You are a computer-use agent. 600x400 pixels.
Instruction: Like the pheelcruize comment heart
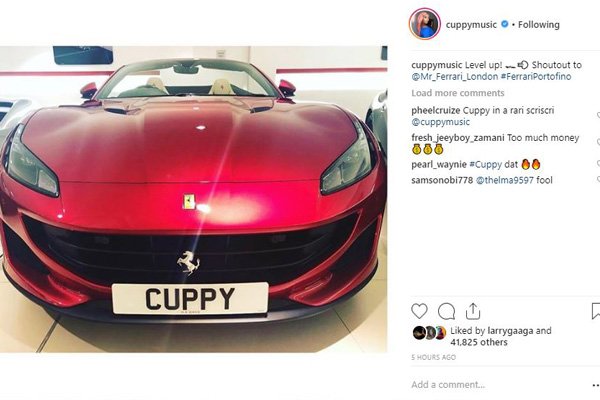[x=598, y=115]
